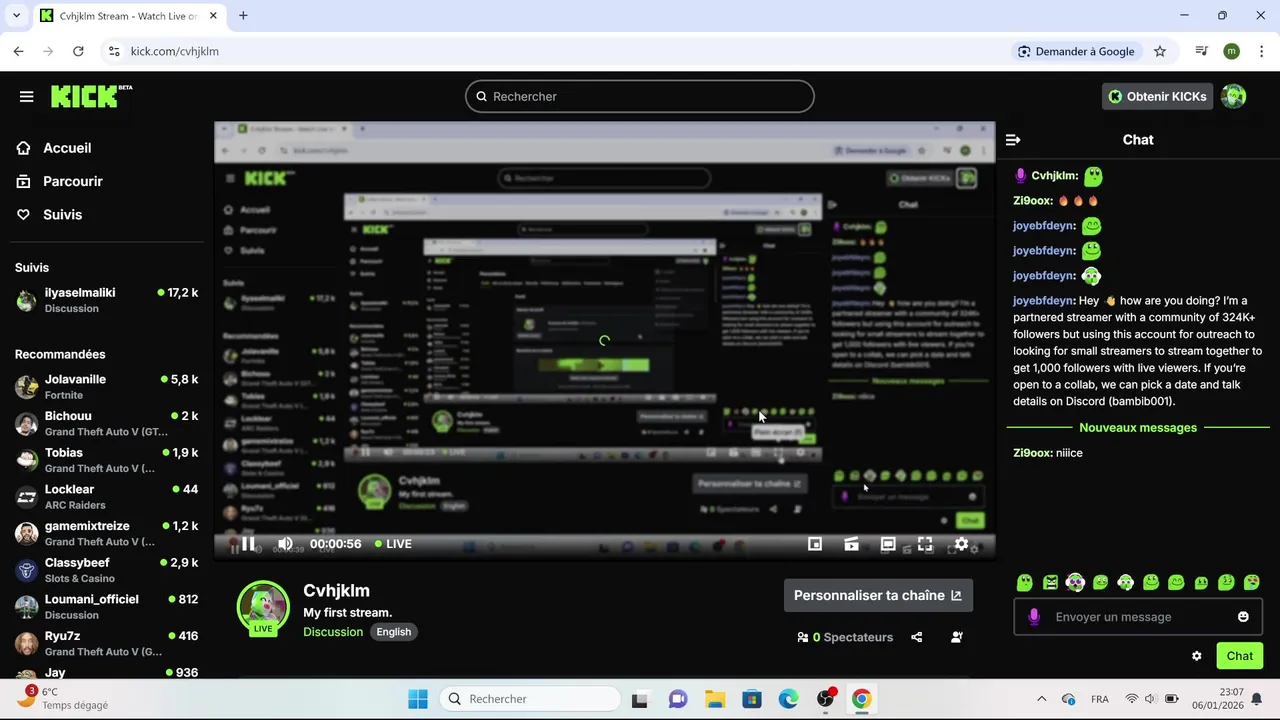Click the user-check icon next to share

(956, 637)
